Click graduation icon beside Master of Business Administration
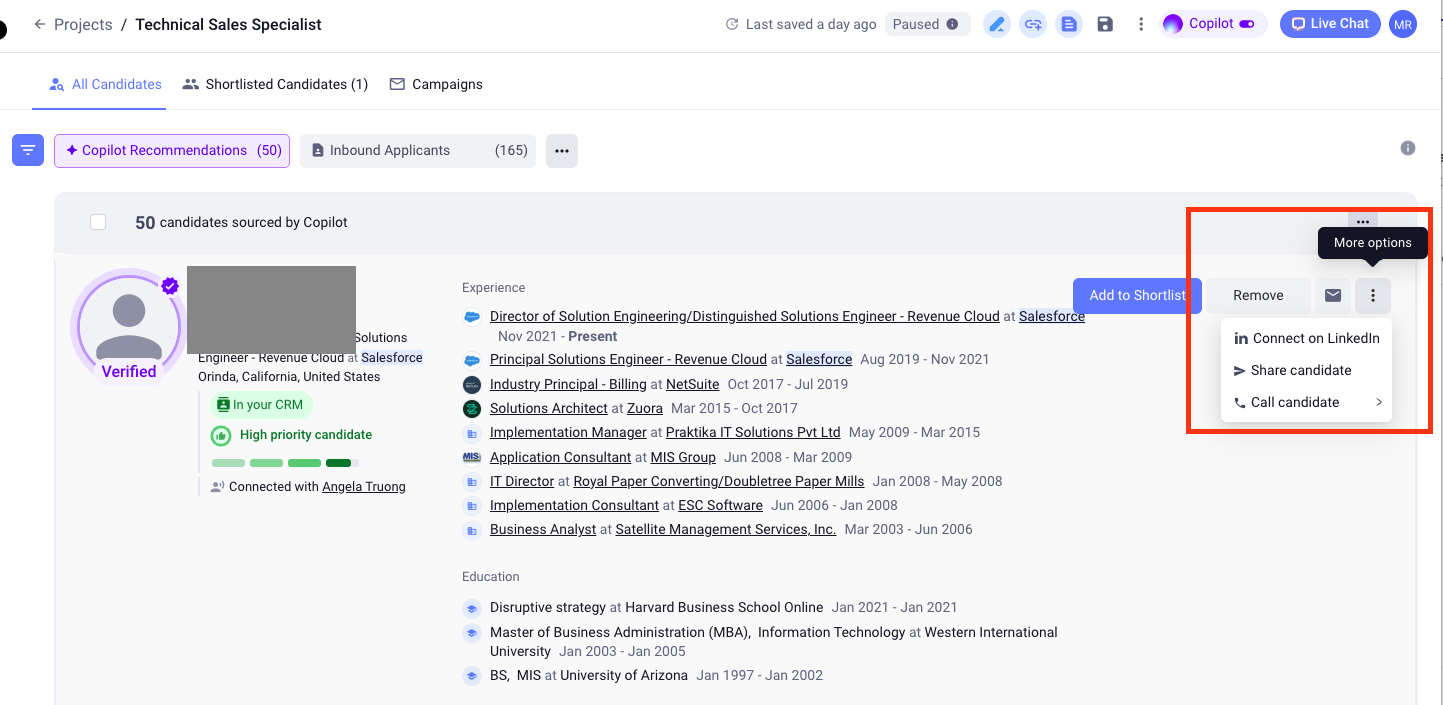The width and height of the screenshot is (1443, 705). tap(472, 633)
